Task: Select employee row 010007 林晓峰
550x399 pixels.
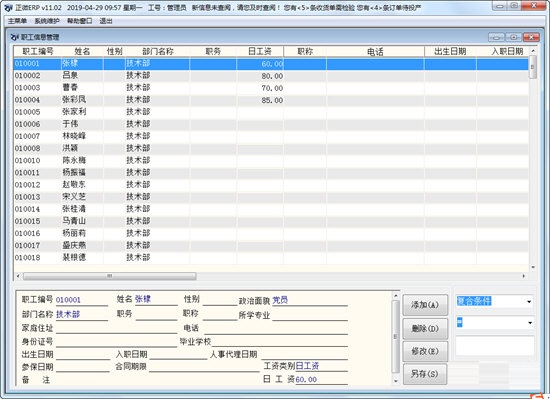Action: pos(271,136)
